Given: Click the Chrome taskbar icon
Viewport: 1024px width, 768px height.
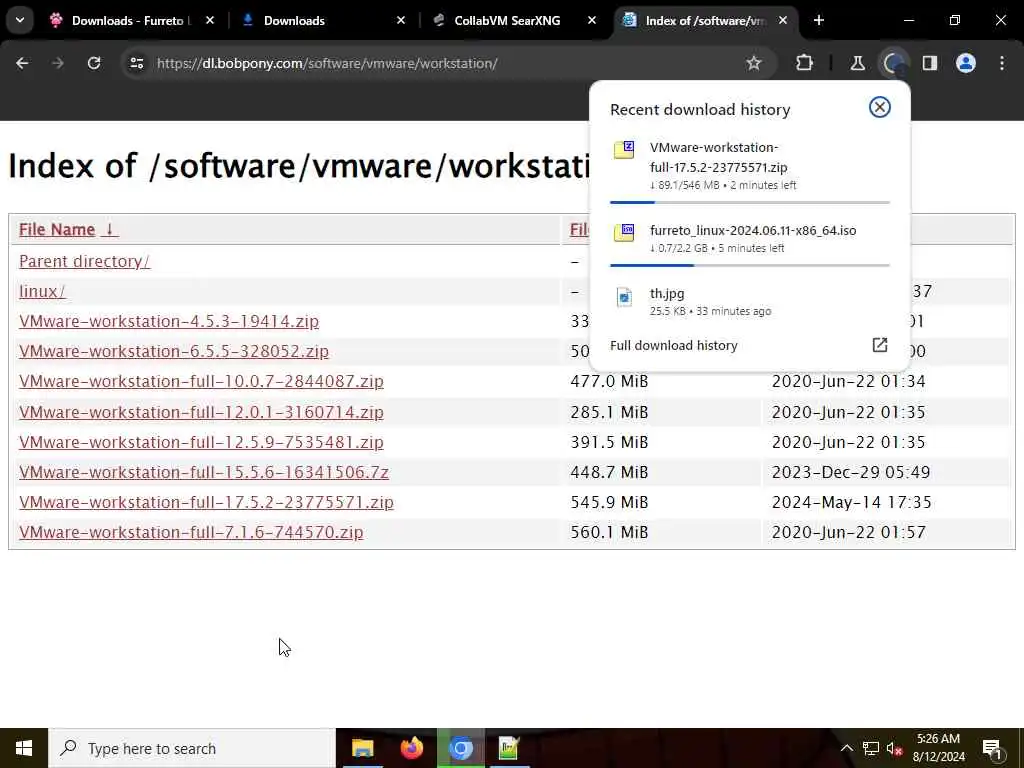Looking at the screenshot, I should [x=461, y=748].
